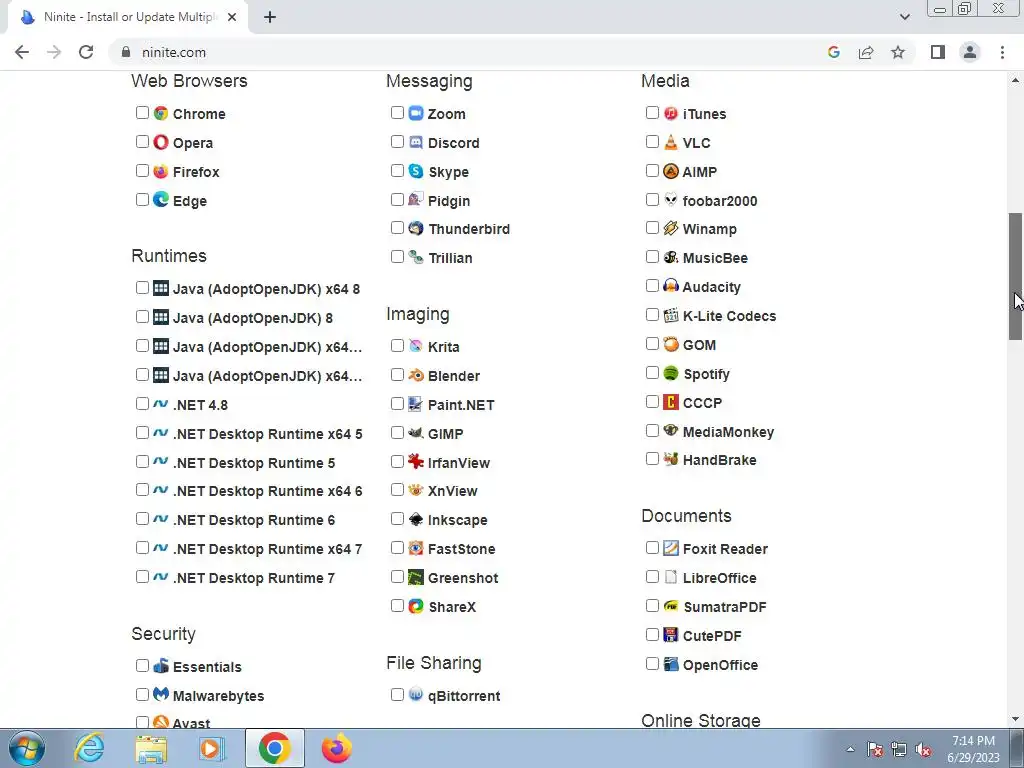Tick the Essentials security checkbox

pyautogui.click(x=142, y=665)
